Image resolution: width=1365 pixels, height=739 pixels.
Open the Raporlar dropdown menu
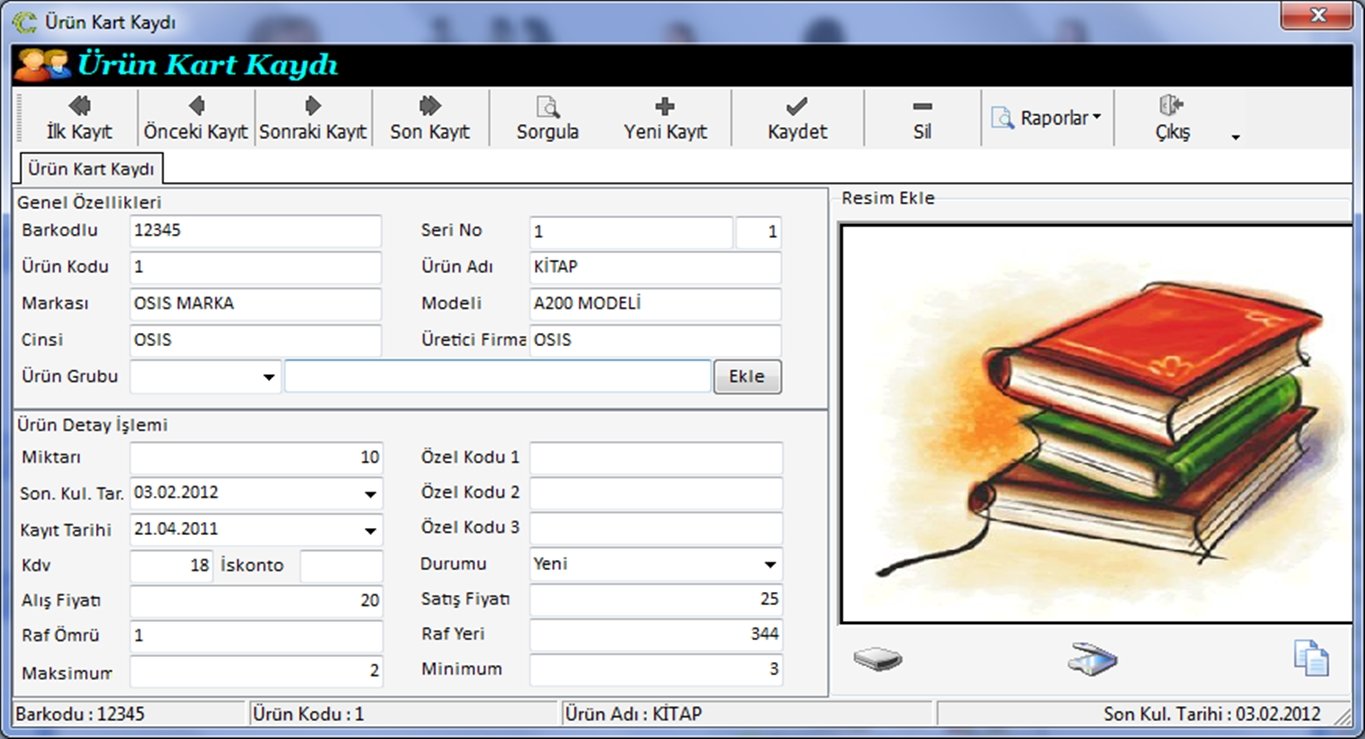pyautogui.click(x=1047, y=118)
